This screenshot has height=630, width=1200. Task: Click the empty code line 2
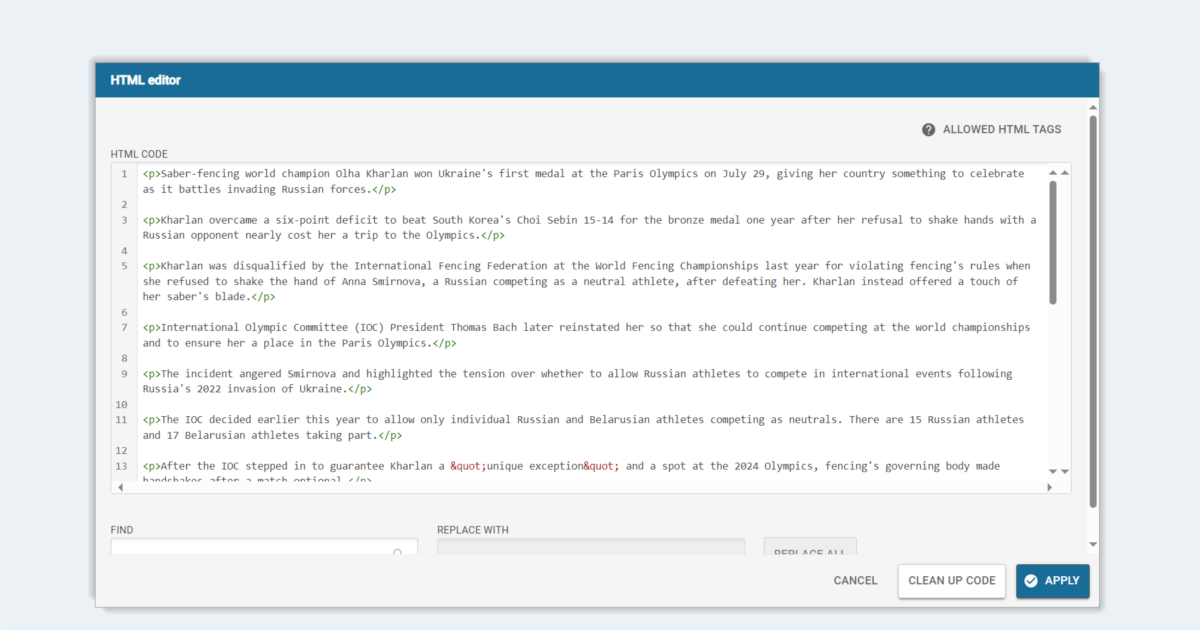click(x=590, y=204)
